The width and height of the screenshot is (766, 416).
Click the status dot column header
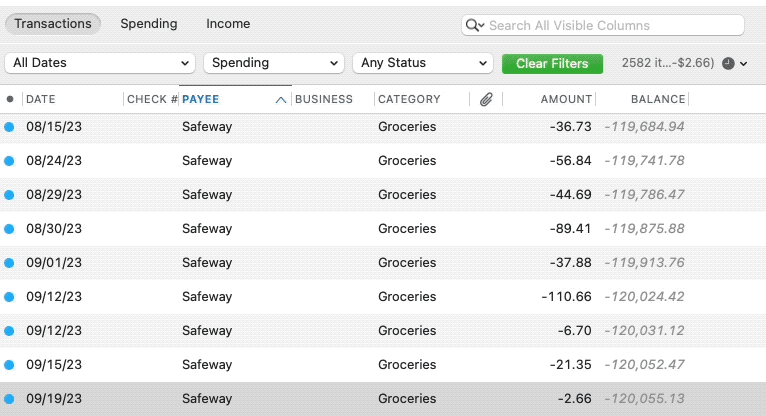coord(10,99)
